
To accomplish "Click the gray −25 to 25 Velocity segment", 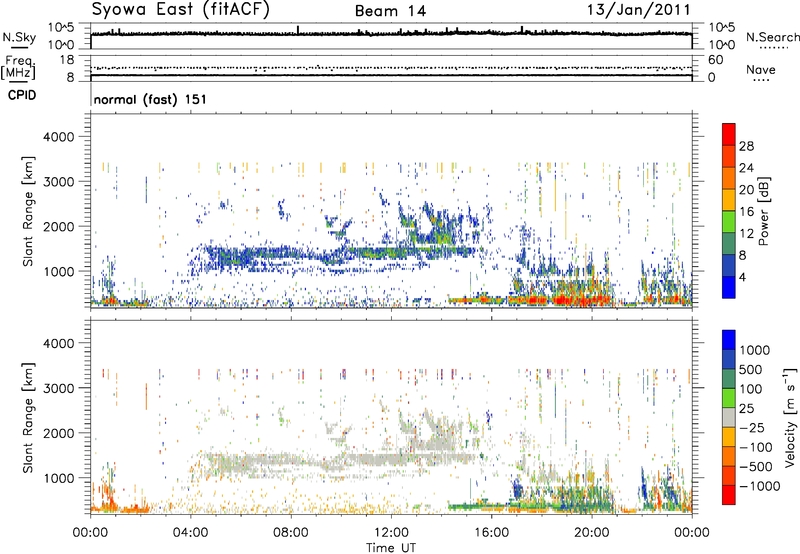I will 729,417.
